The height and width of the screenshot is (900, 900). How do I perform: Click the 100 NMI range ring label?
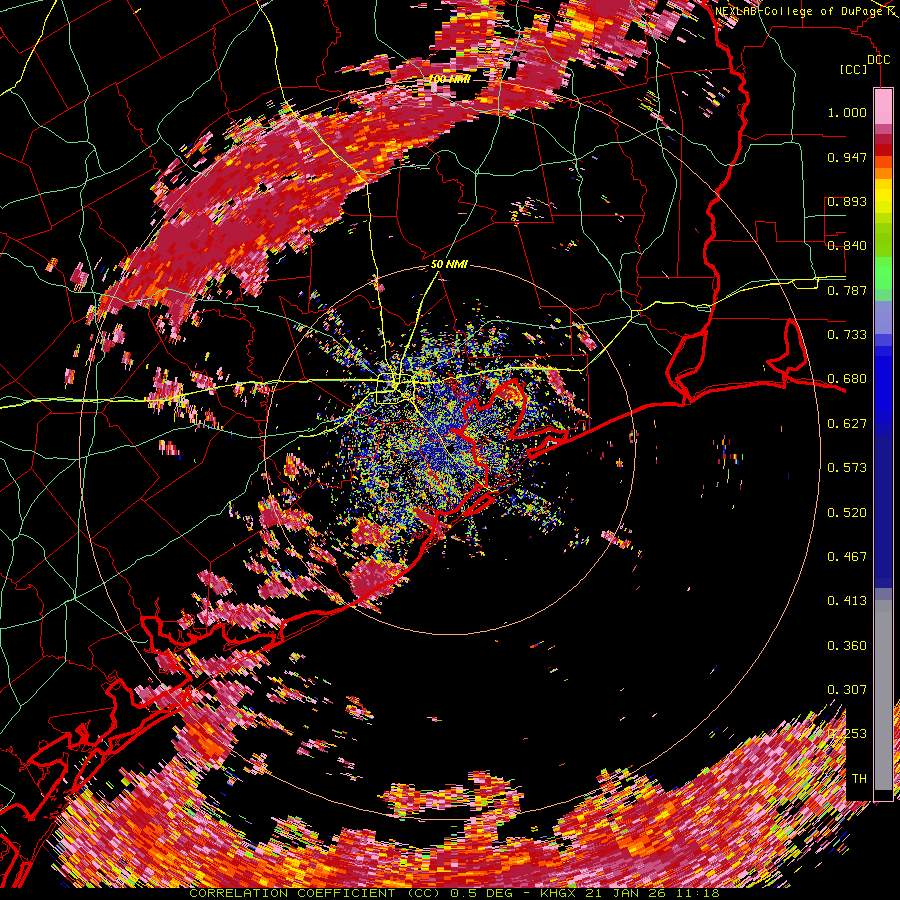click(449, 79)
